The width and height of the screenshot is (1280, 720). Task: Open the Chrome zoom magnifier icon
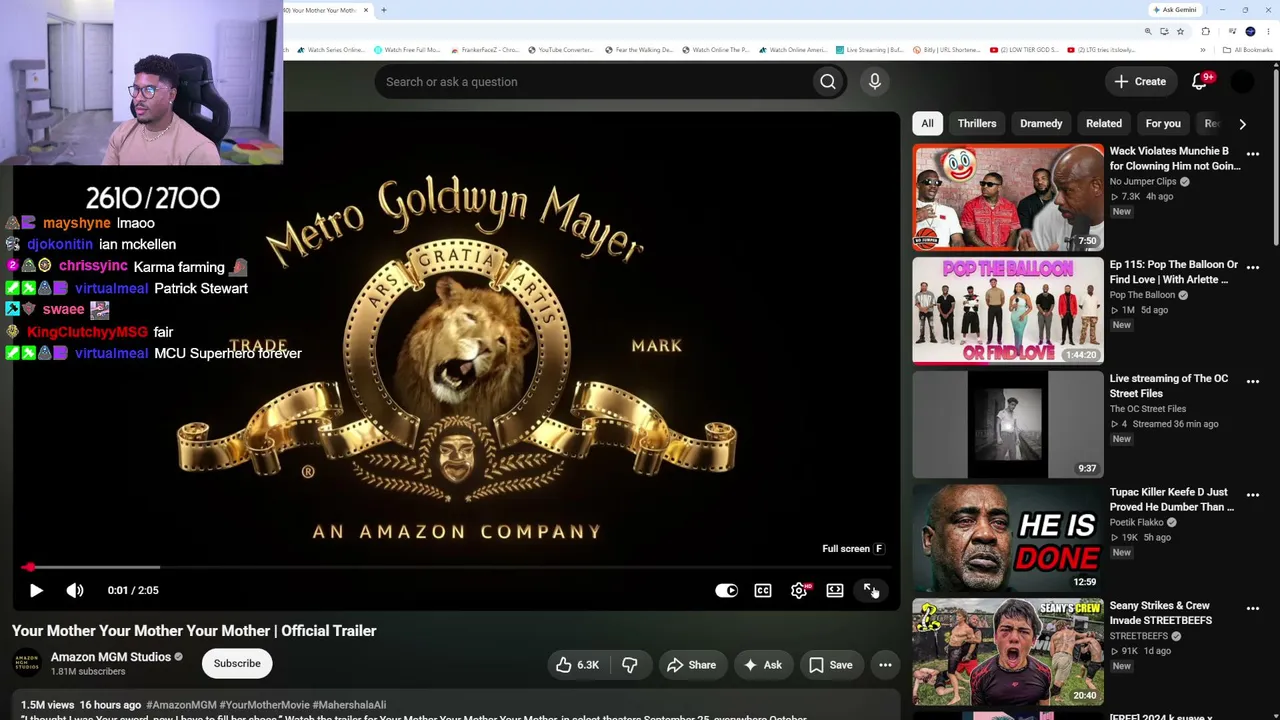(x=1148, y=31)
